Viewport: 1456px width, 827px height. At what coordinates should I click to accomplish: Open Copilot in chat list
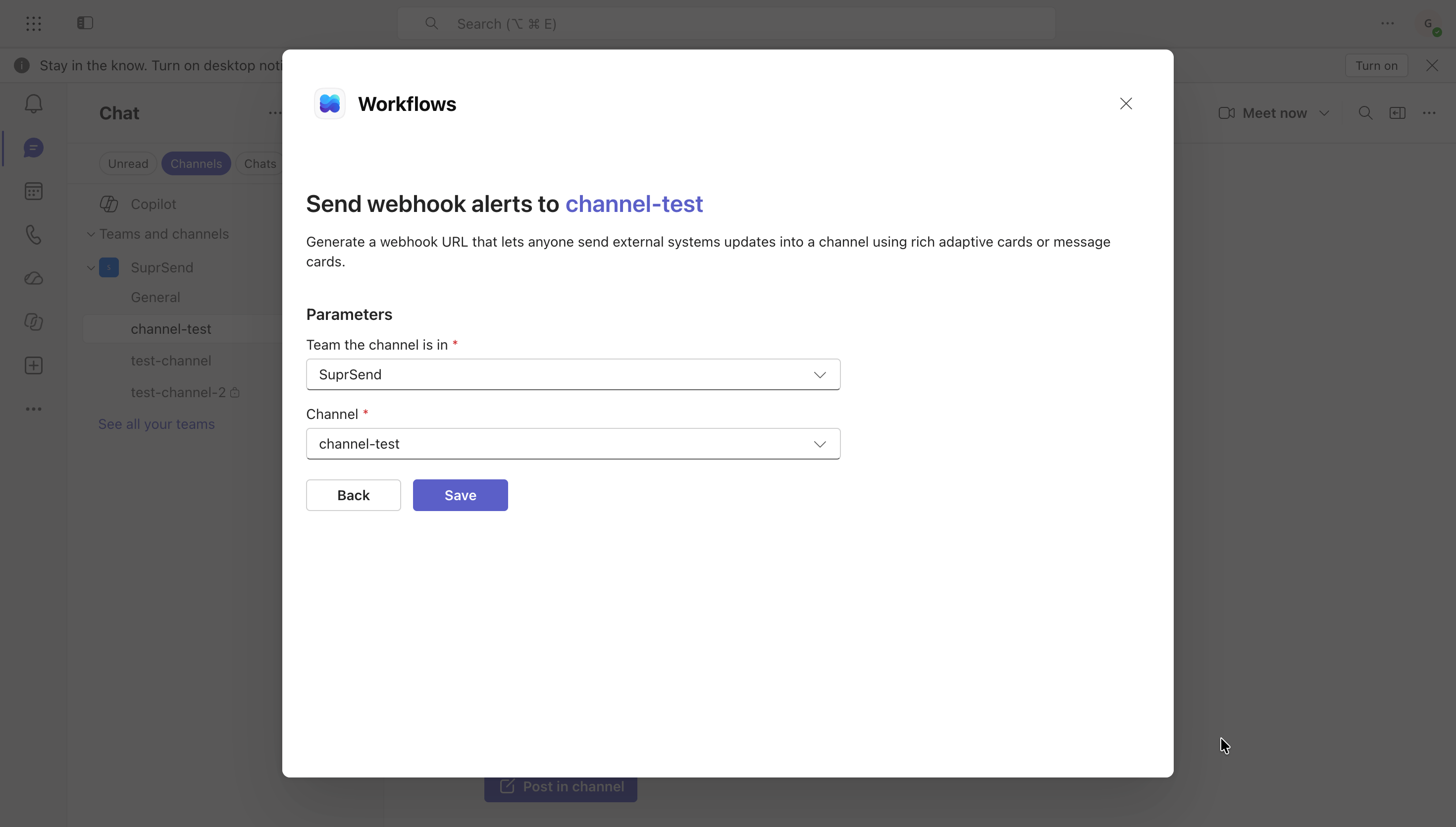click(x=154, y=204)
